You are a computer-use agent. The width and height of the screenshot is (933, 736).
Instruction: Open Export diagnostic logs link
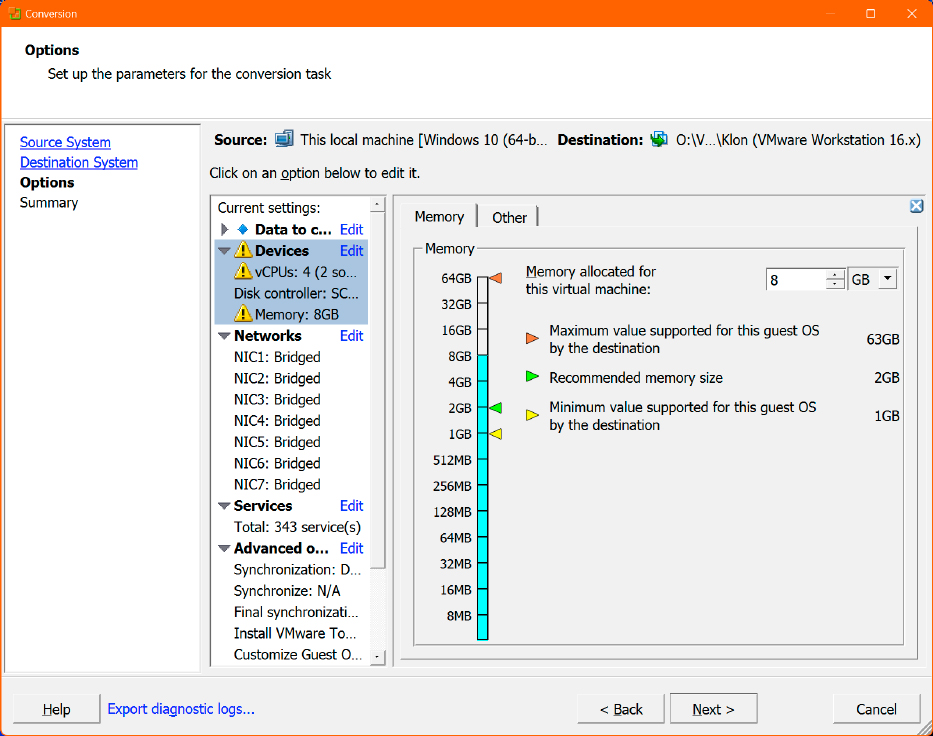coord(181,709)
